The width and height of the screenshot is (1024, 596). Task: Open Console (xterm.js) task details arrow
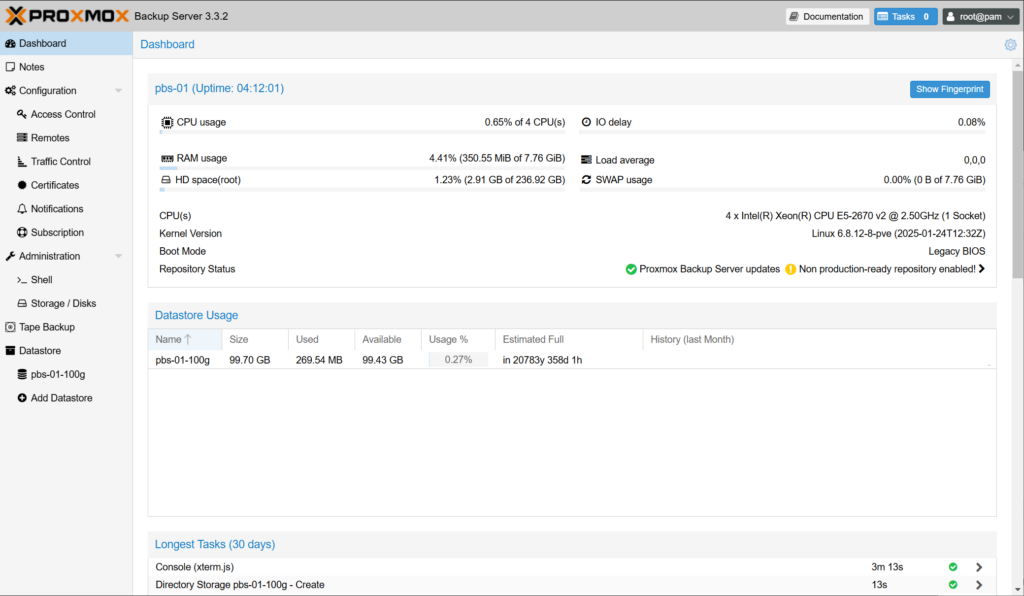(x=979, y=567)
